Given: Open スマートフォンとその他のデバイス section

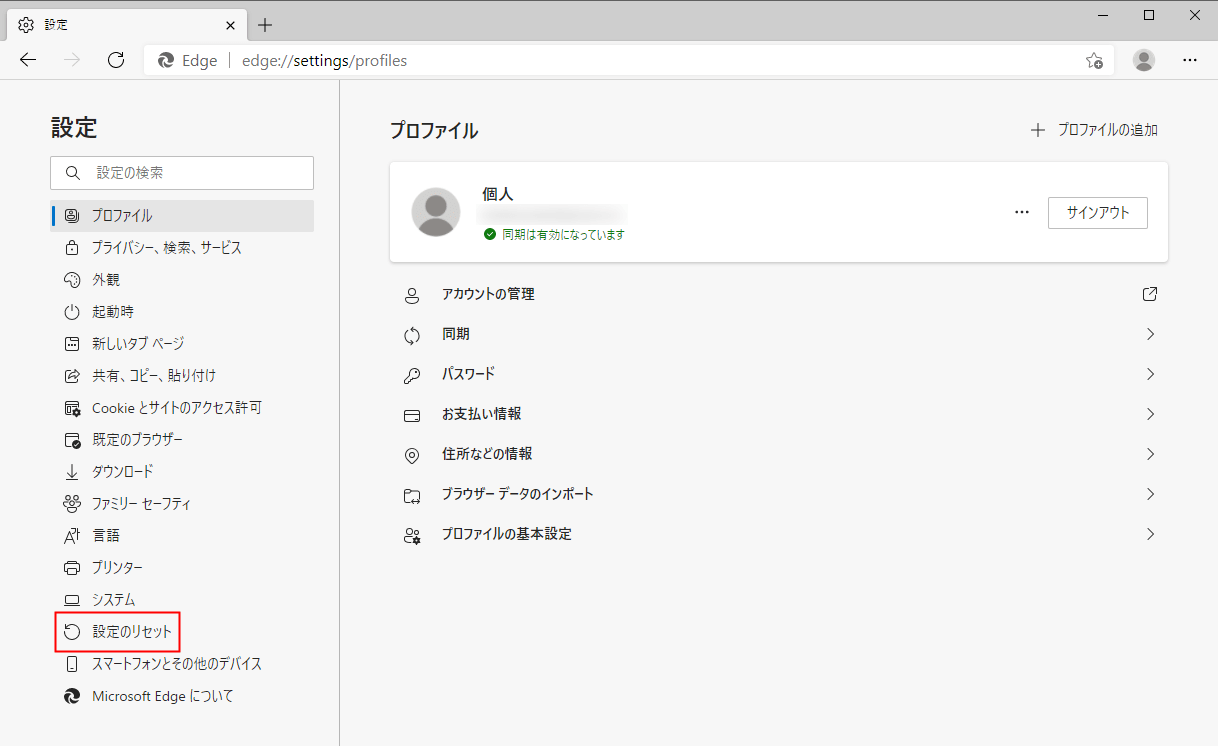Looking at the screenshot, I should coord(182,664).
